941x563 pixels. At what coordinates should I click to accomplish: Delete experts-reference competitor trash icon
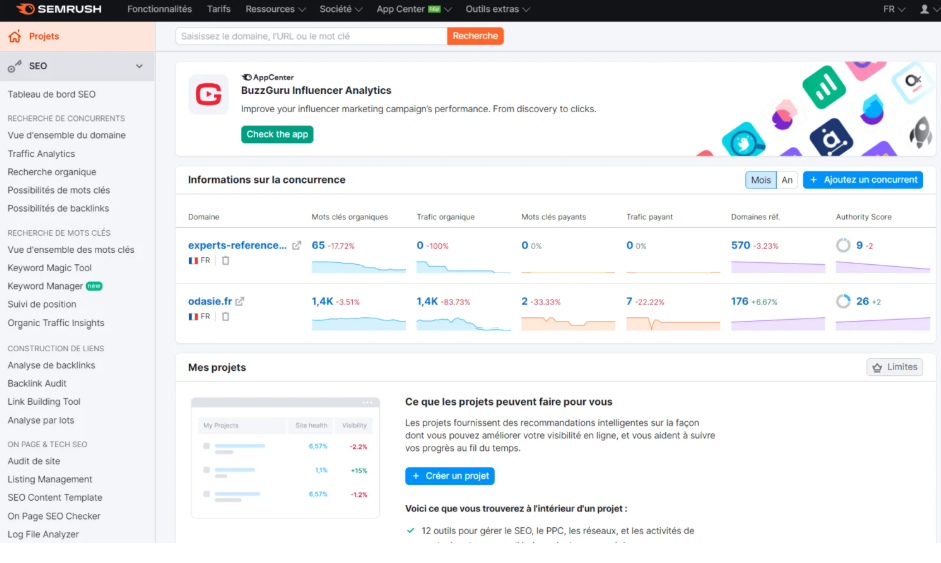(x=226, y=260)
